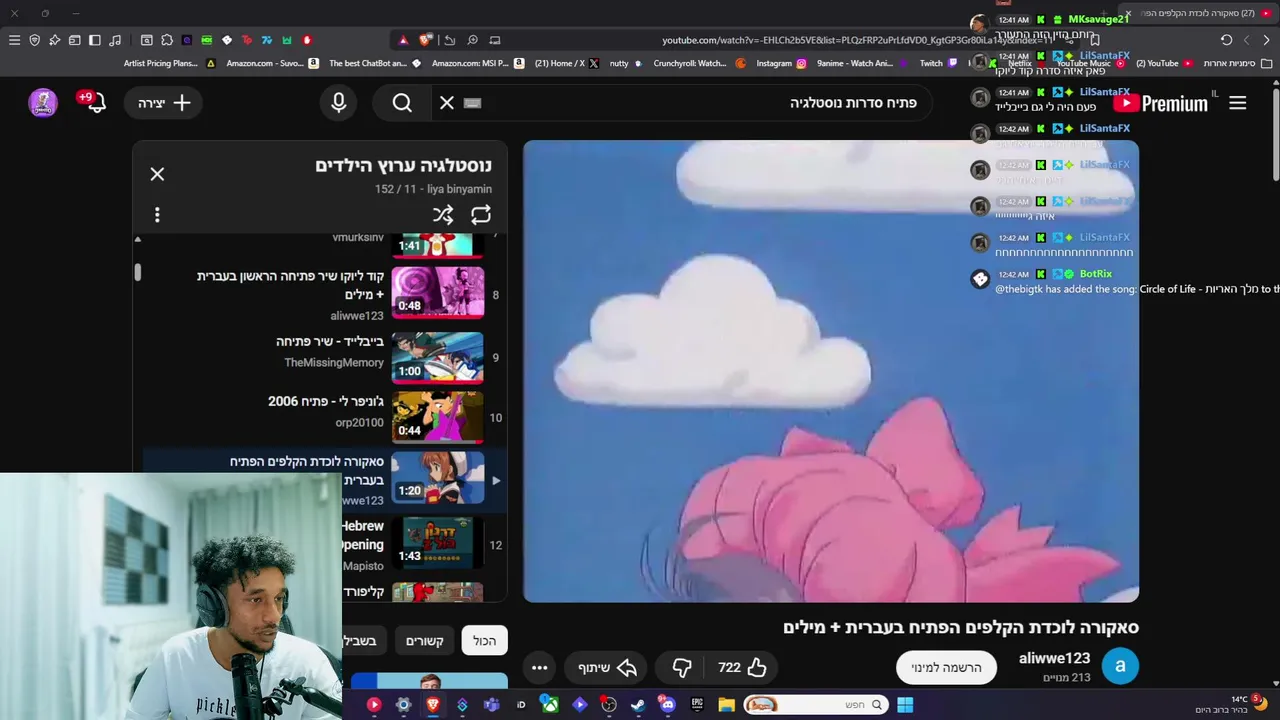Viewport: 1280px width, 720px height.
Task: Open Discord from taskbar
Action: [667, 705]
